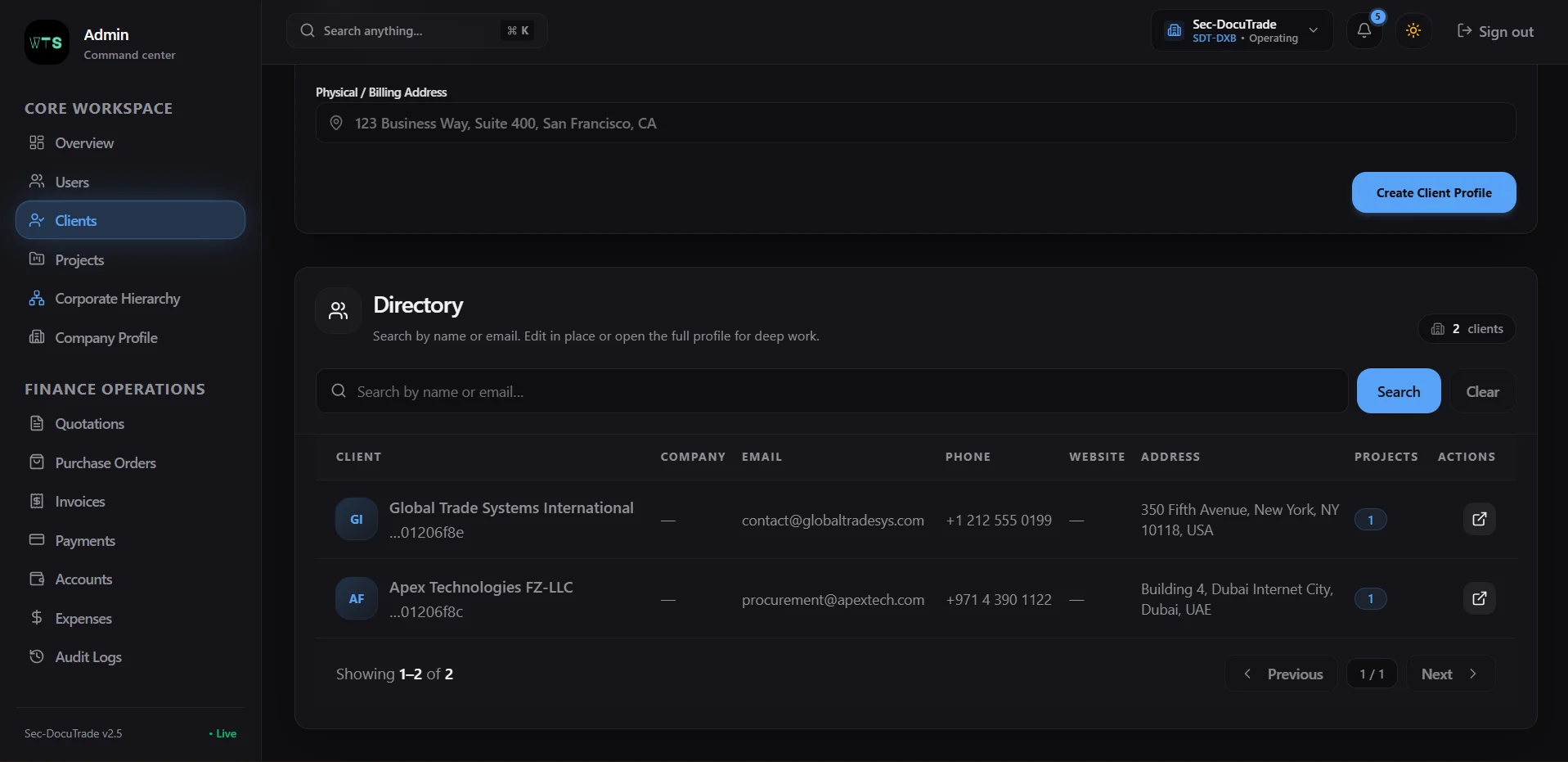The image size is (1568, 762).
Task: Click the AF client avatar
Action: coord(357,598)
